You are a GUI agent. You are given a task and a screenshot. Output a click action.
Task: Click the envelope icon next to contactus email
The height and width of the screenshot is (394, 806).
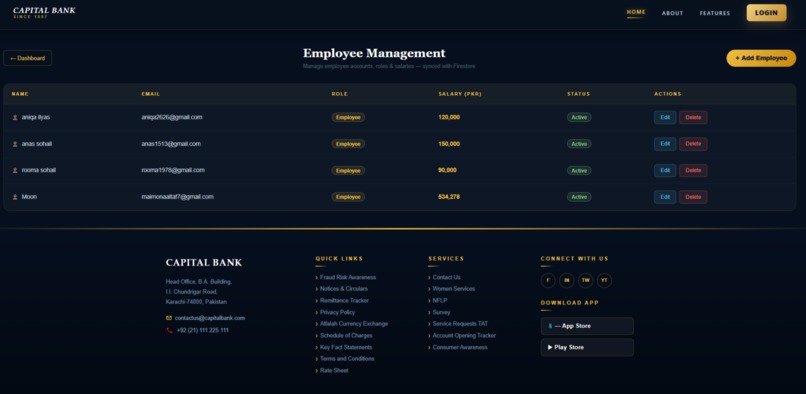pos(169,318)
